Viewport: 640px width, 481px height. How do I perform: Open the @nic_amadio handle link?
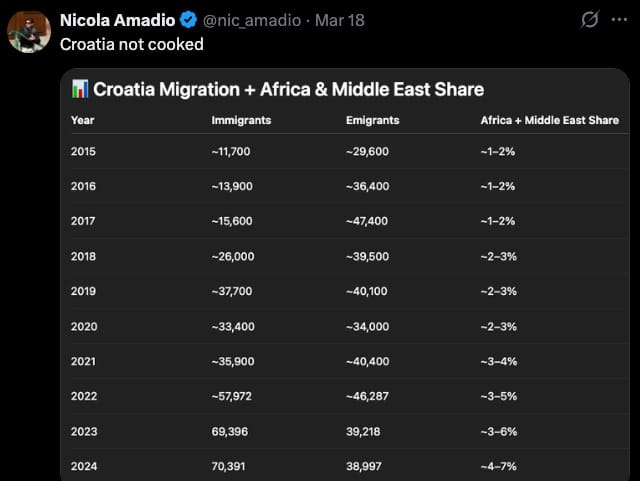click(x=251, y=20)
